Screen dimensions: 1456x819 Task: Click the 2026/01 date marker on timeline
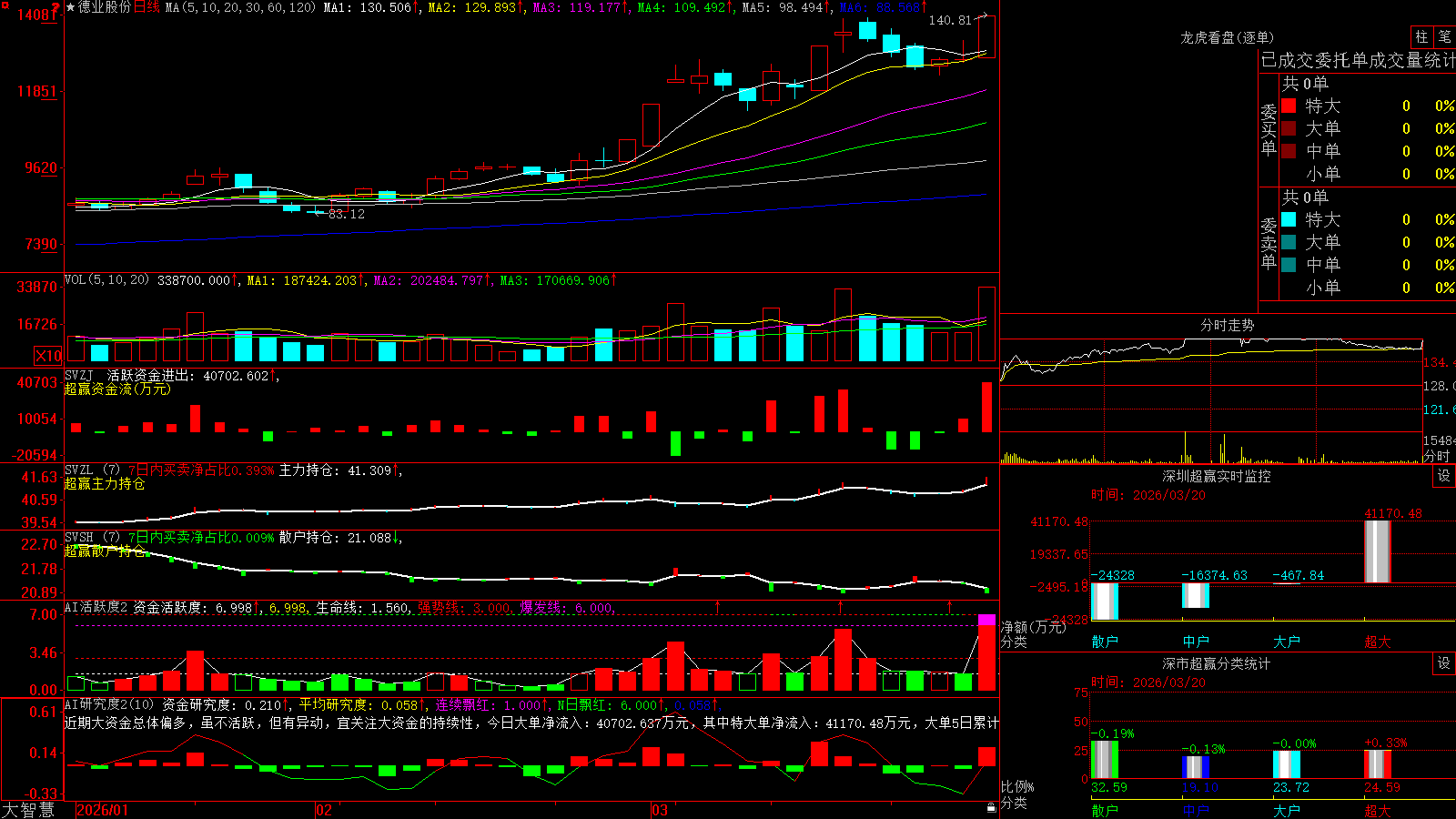[x=103, y=810]
